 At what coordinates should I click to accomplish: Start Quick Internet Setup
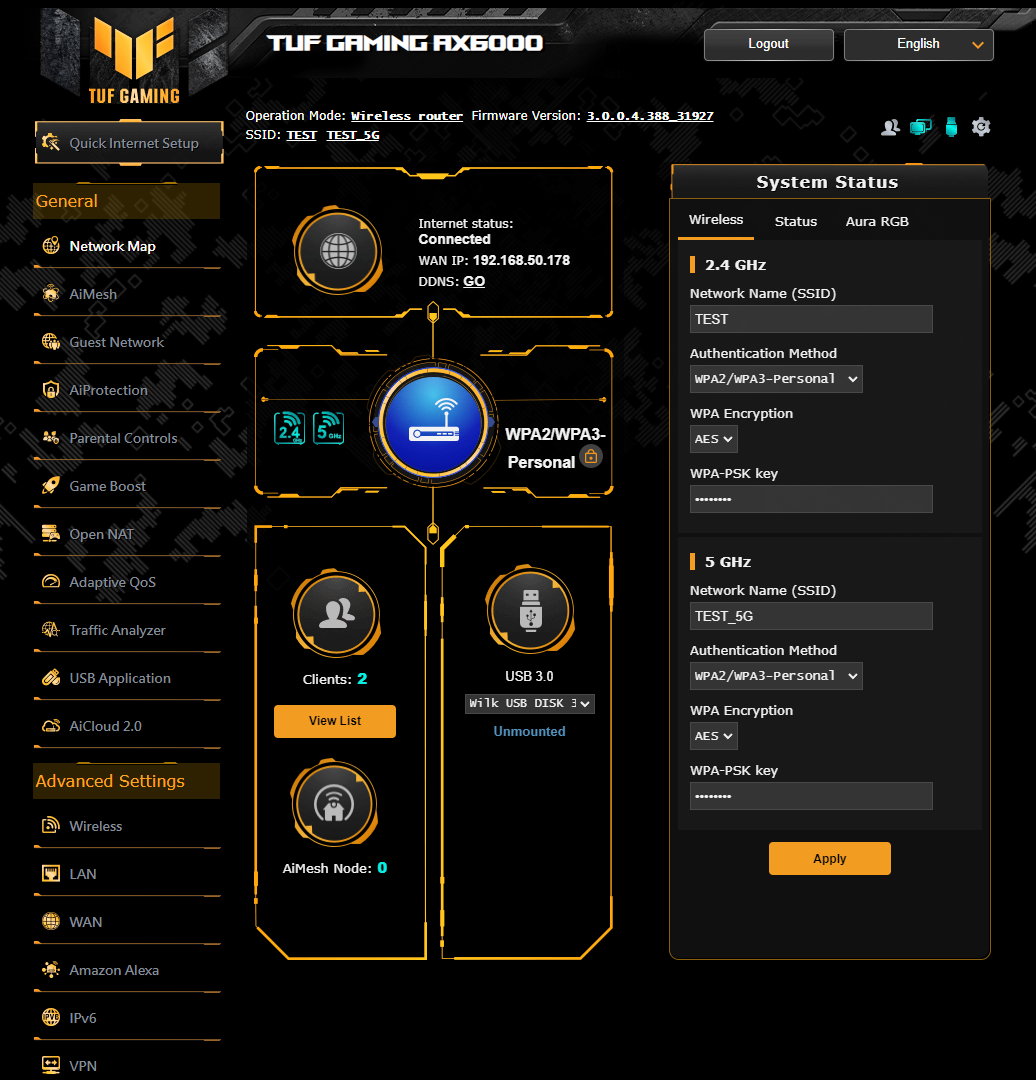click(x=130, y=143)
